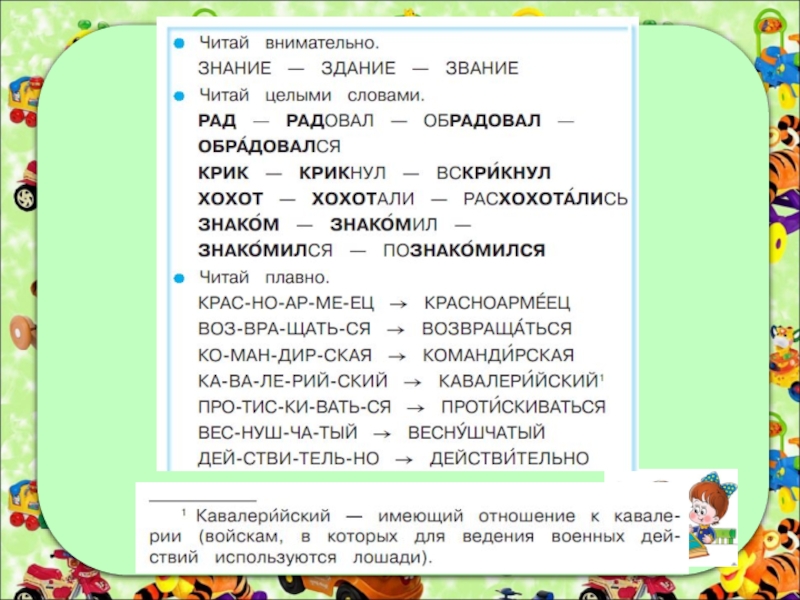Click the heading 'Читай внимательно.'
The height and width of the screenshot is (600, 800).
[289, 43]
